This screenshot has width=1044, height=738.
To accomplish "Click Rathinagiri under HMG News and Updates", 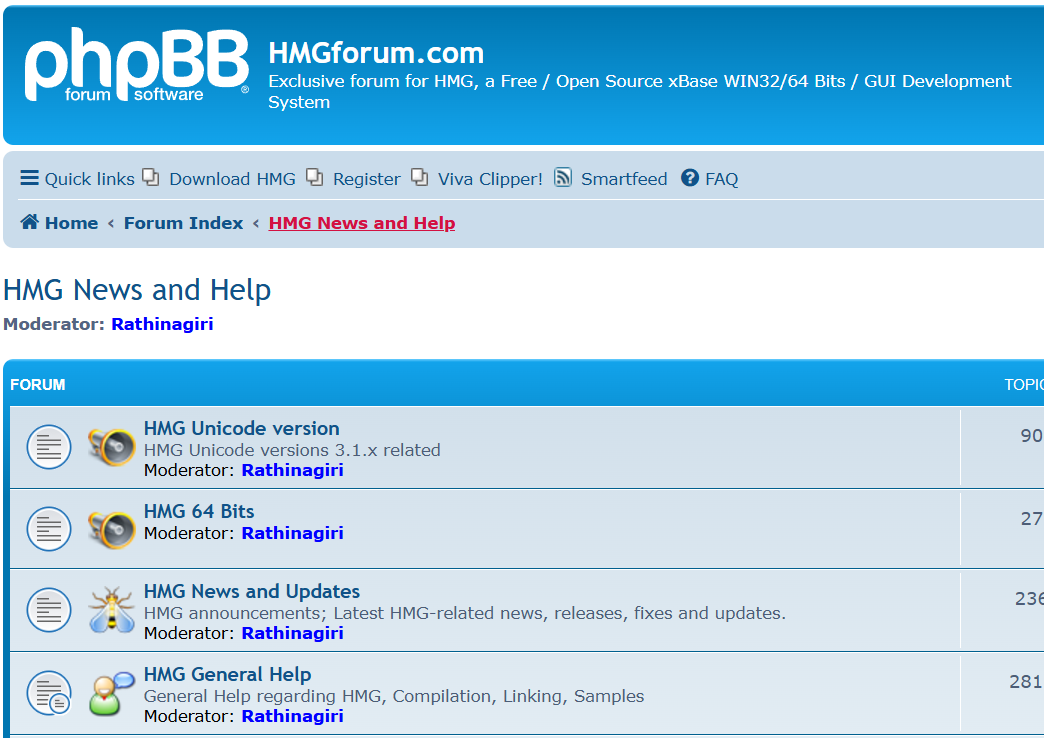I will 292,633.
